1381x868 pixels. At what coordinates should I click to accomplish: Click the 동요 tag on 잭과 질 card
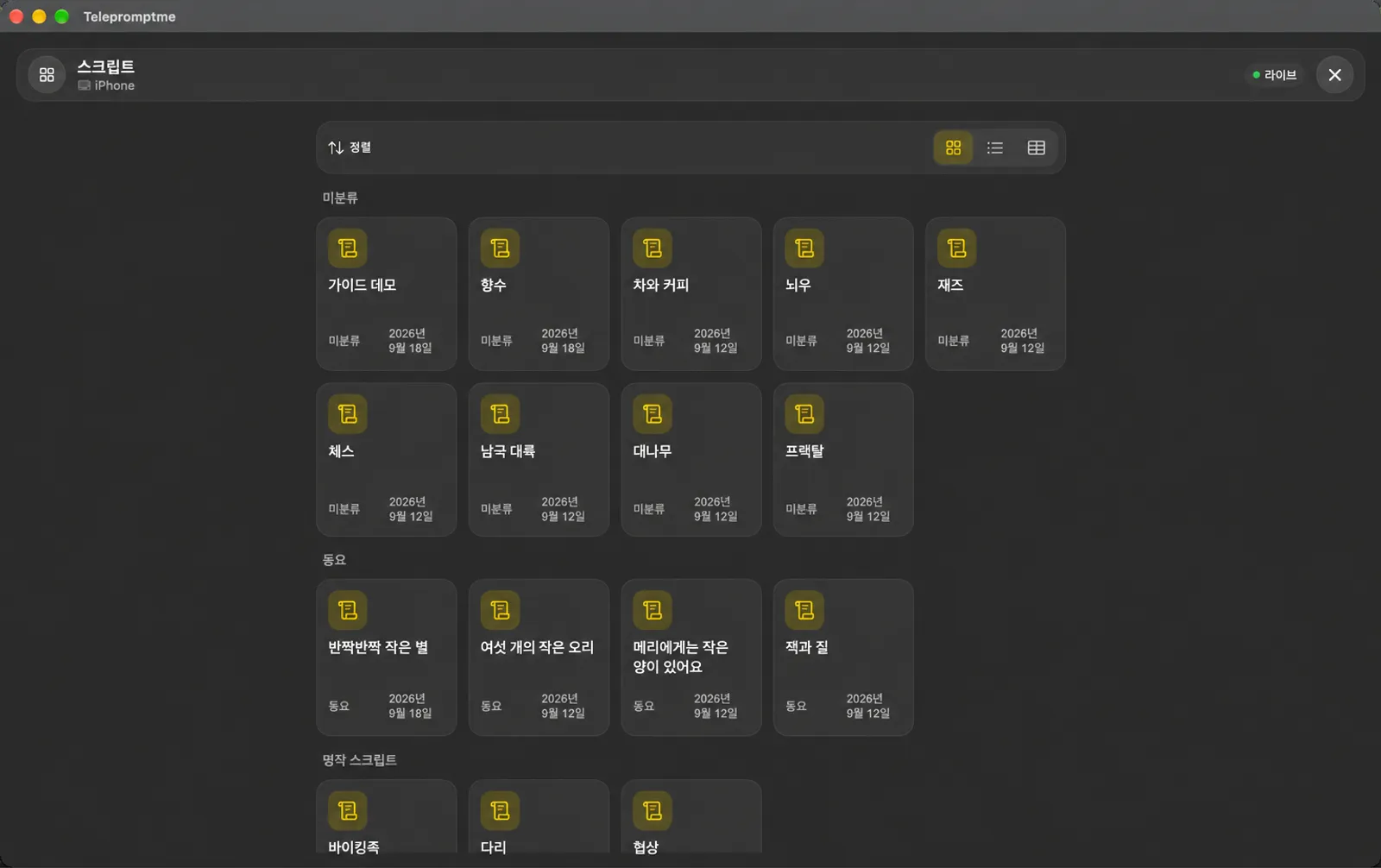point(796,706)
